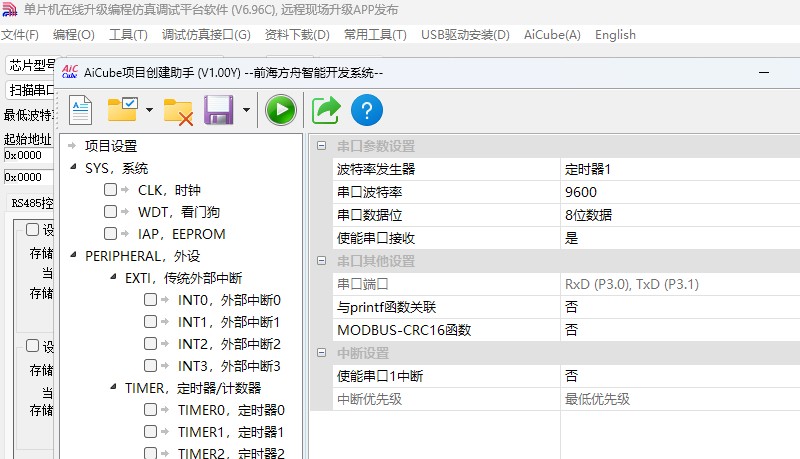
Task: Click the open project folder icon
Action: 124,109
